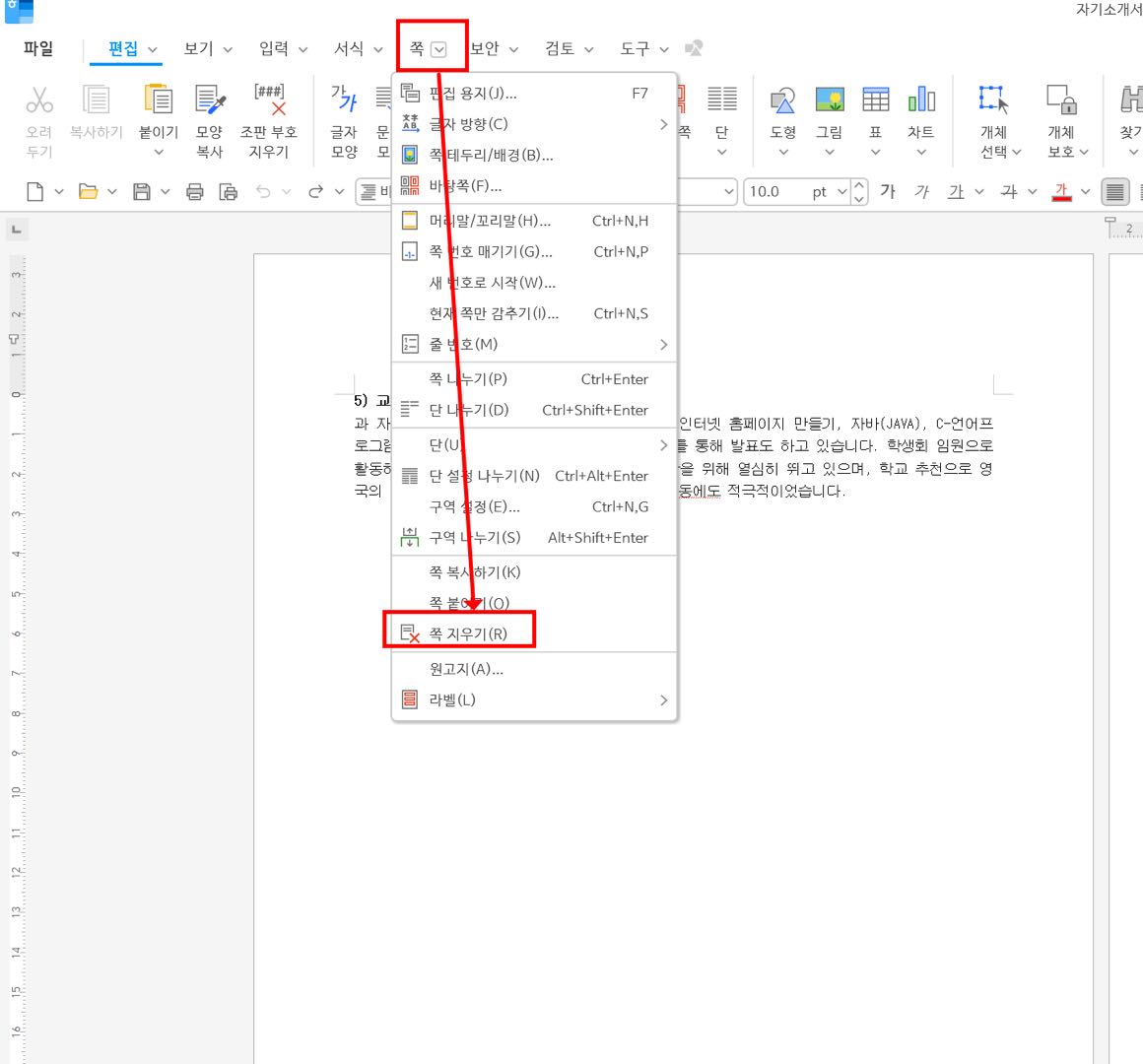The height and width of the screenshot is (1064, 1143).
Task: Select 원고지(A)... menu item
Action: click(534, 669)
